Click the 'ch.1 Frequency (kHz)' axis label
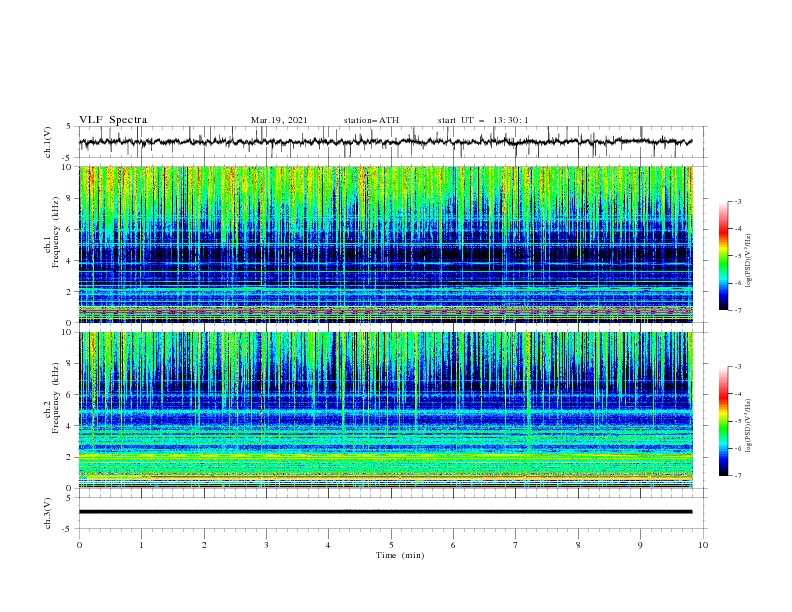 (52, 232)
